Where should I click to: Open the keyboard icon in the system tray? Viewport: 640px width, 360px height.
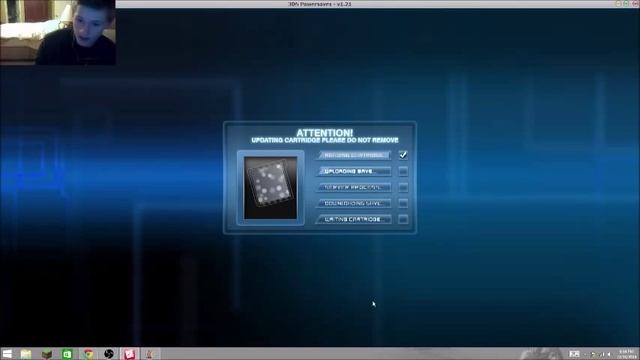[x=574, y=354]
